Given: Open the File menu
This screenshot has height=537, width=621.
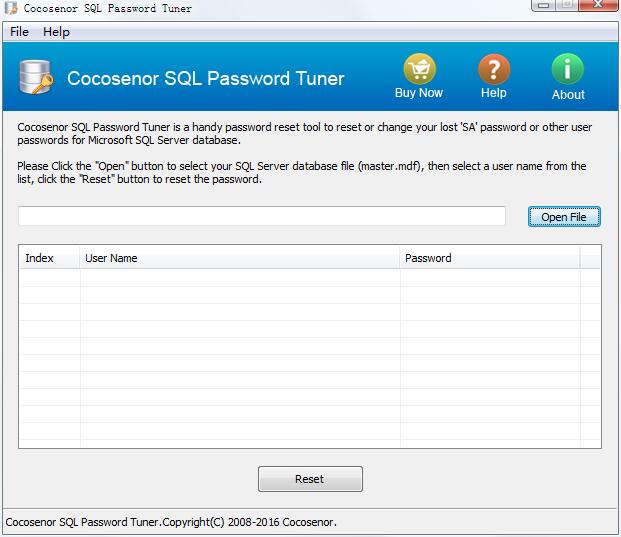Looking at the screenshot, I should pyautogui.click(x=19, y=32).
